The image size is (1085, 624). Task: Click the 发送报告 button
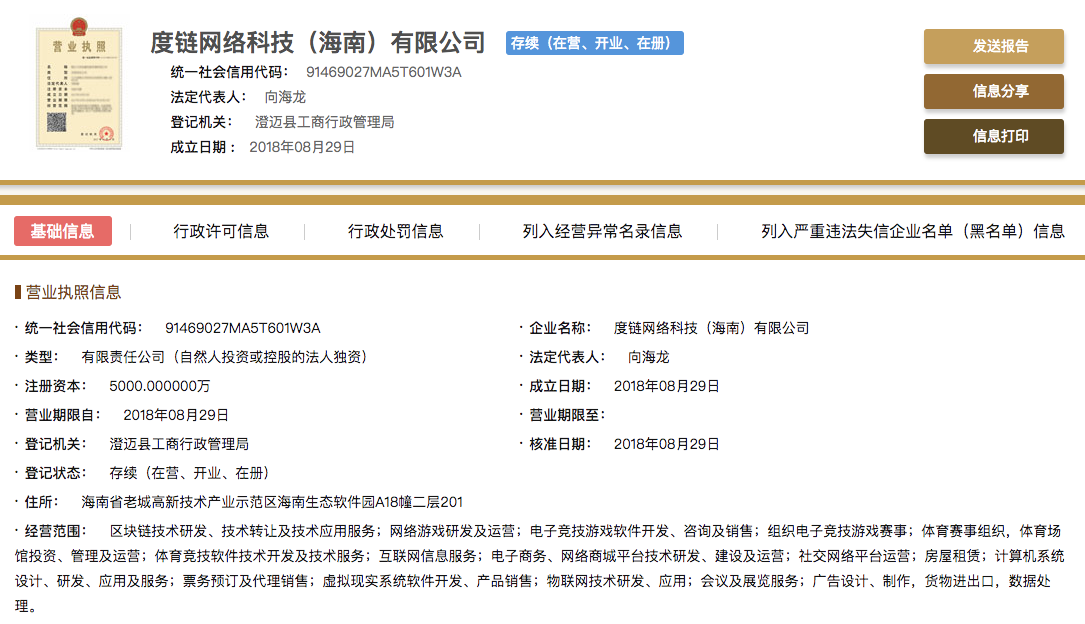(994, 46)
